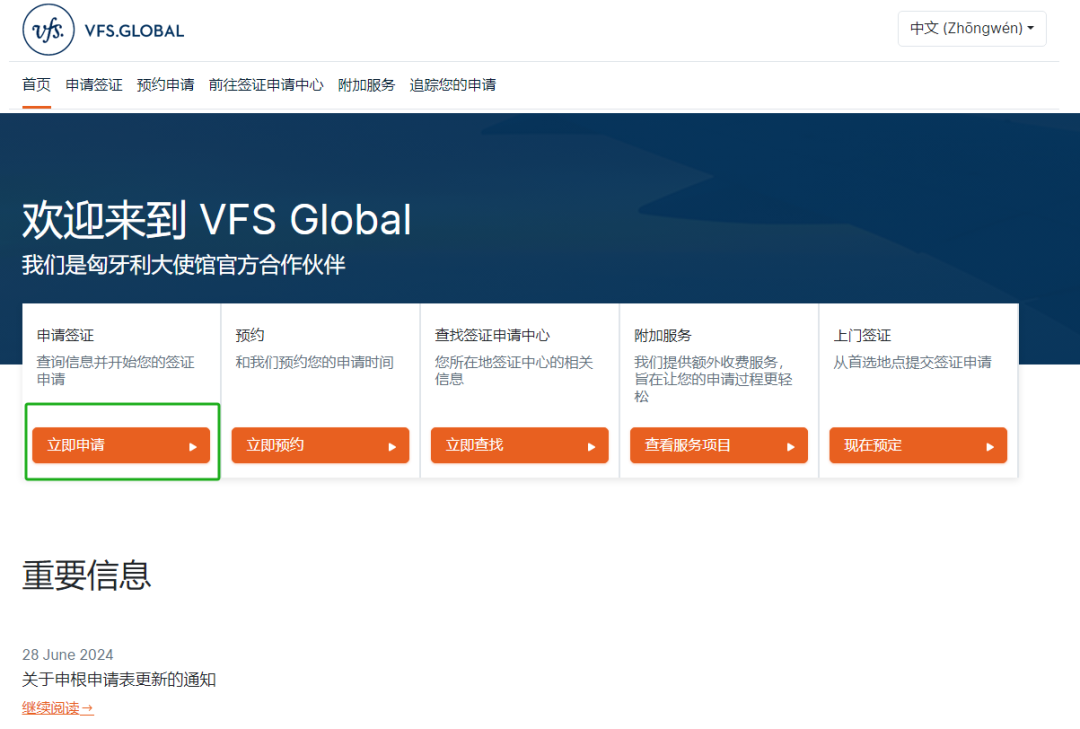Image resolution: width=1080 pixels, height=729 pixels.
Task: Click the 我们是匈牙利大使馆官方合作伙伴 subtitle
Action: pos(184,265)
